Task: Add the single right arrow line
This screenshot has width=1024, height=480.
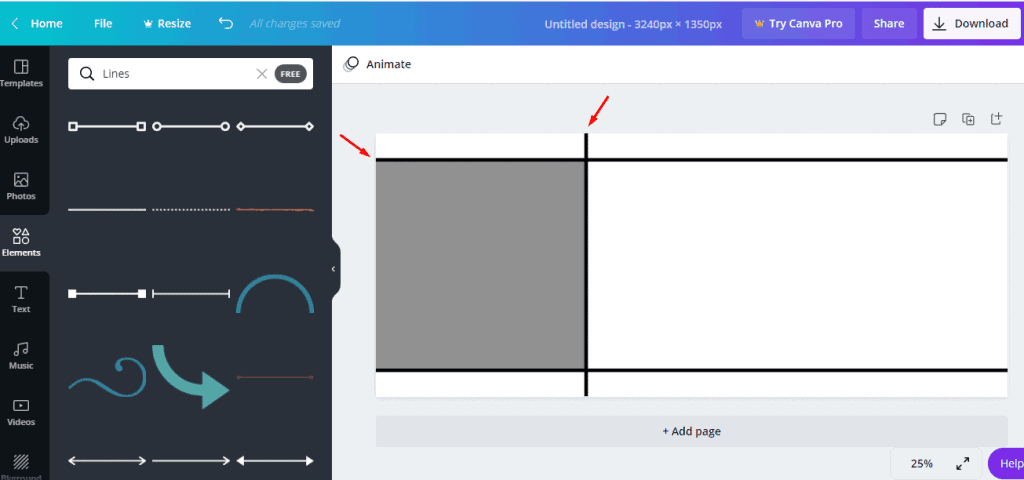Action: (191, 461)
